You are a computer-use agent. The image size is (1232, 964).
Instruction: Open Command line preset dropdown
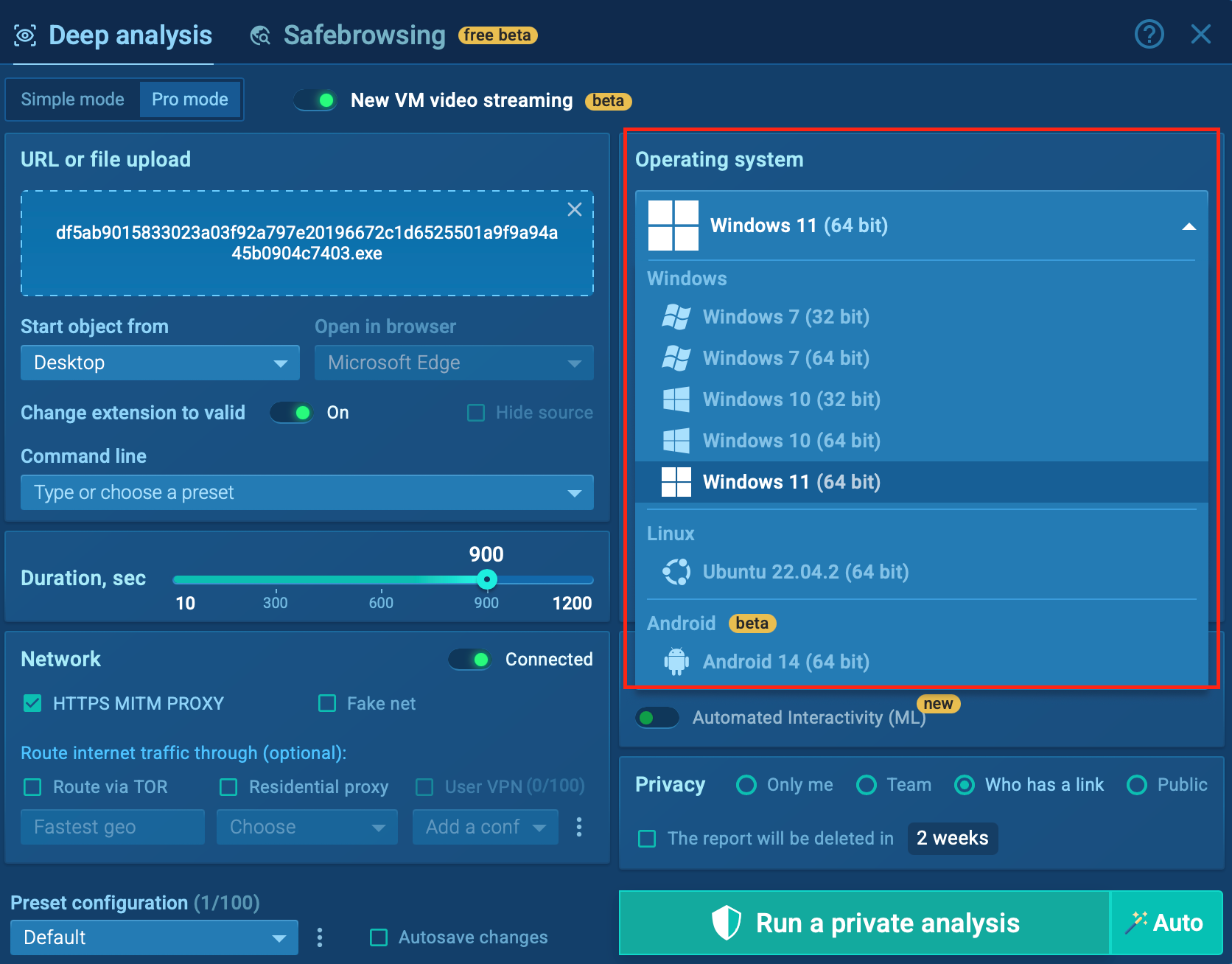[x=307, y=492]
